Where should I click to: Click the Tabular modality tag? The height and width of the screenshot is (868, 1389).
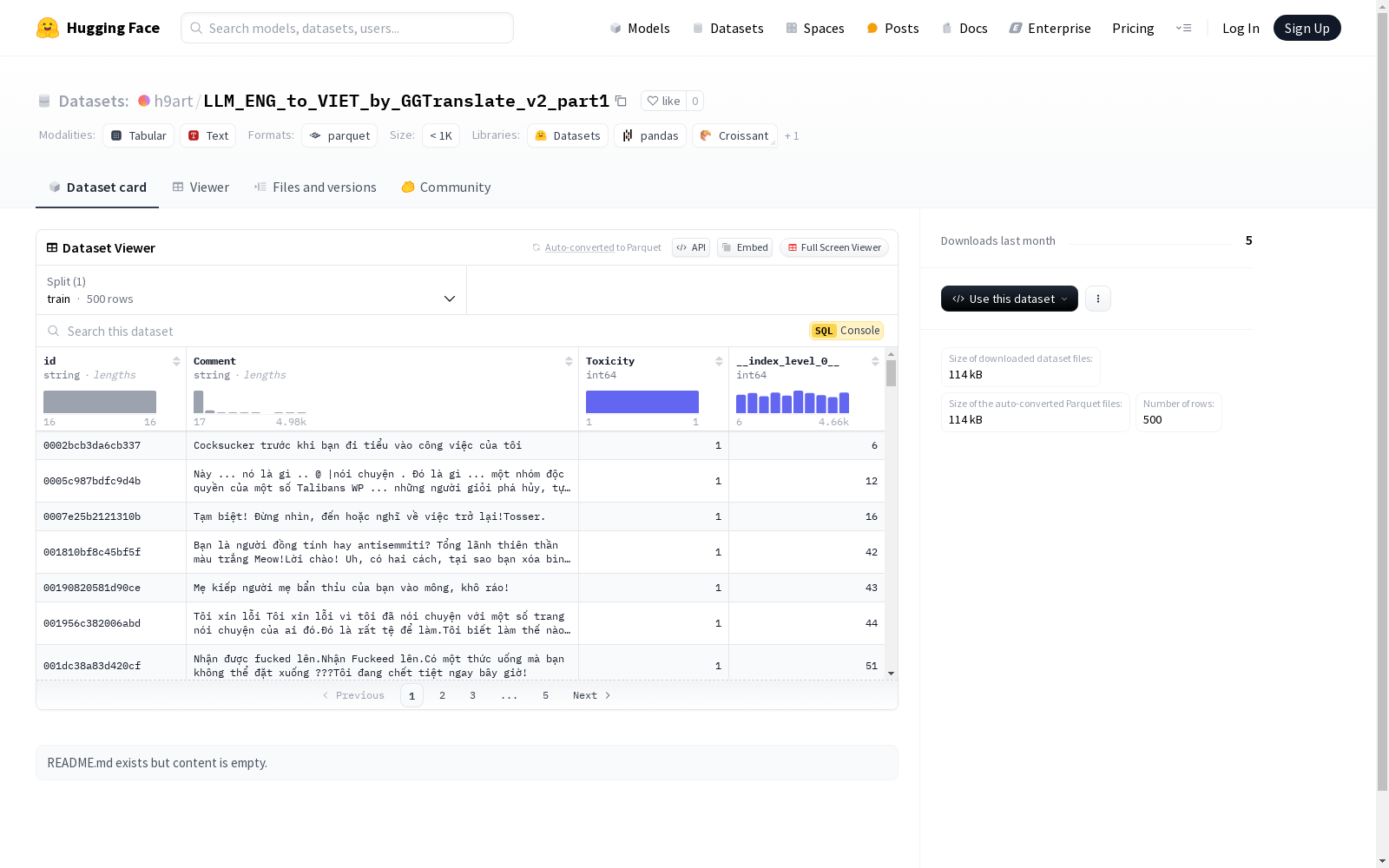[x=139, y=135]
